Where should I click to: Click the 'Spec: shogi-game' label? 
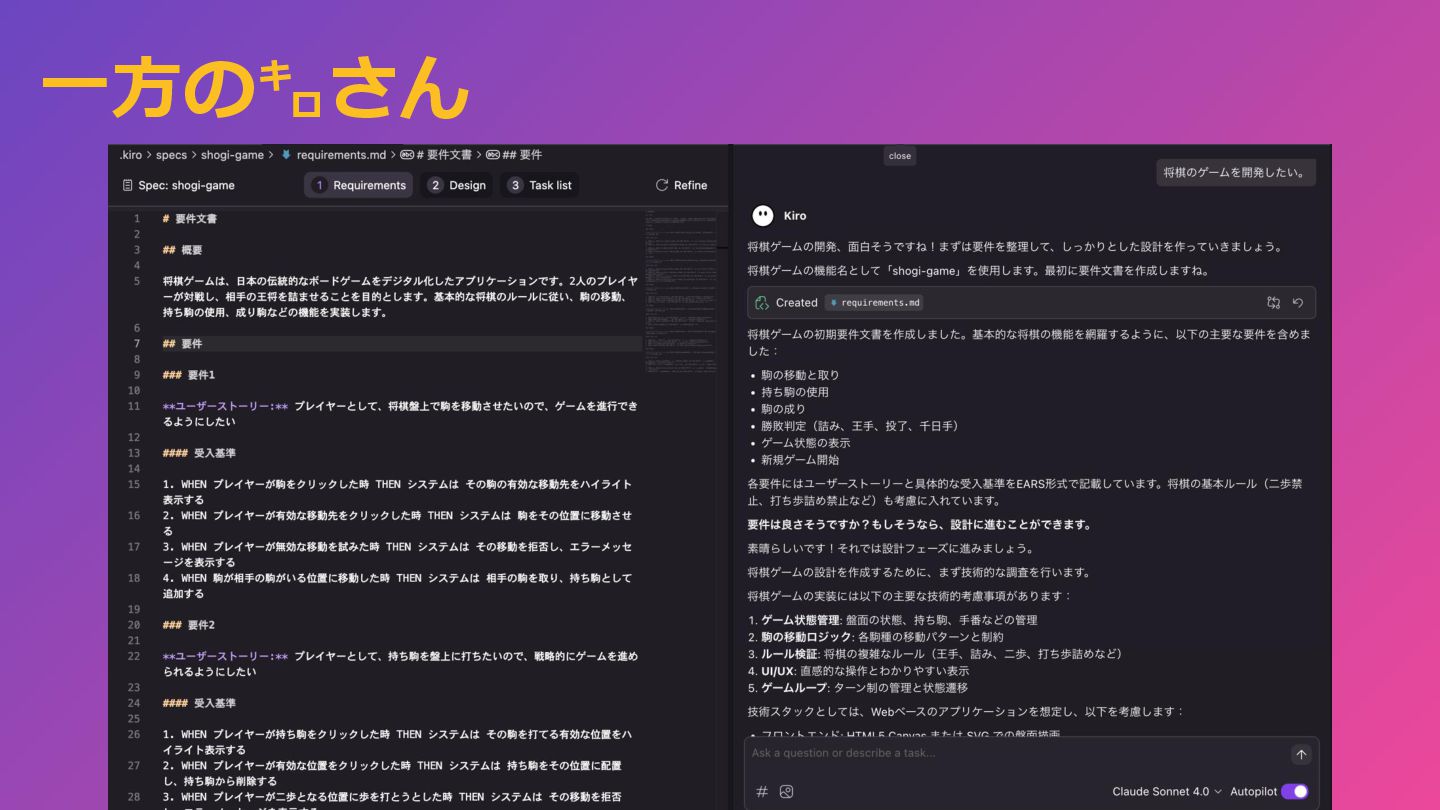pyautogui.click(x=186, y=185)
